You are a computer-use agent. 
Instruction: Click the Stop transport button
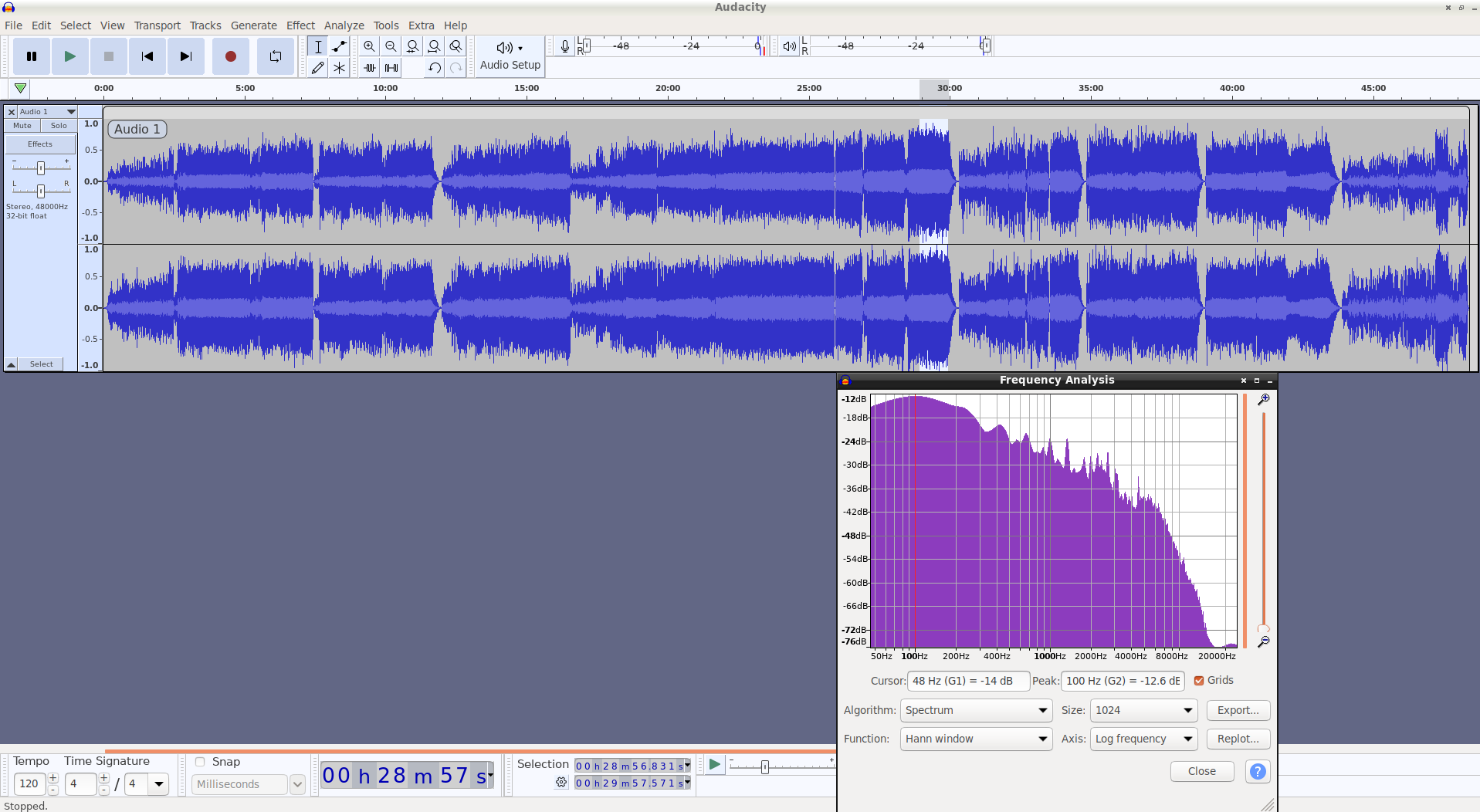[109, 56]
